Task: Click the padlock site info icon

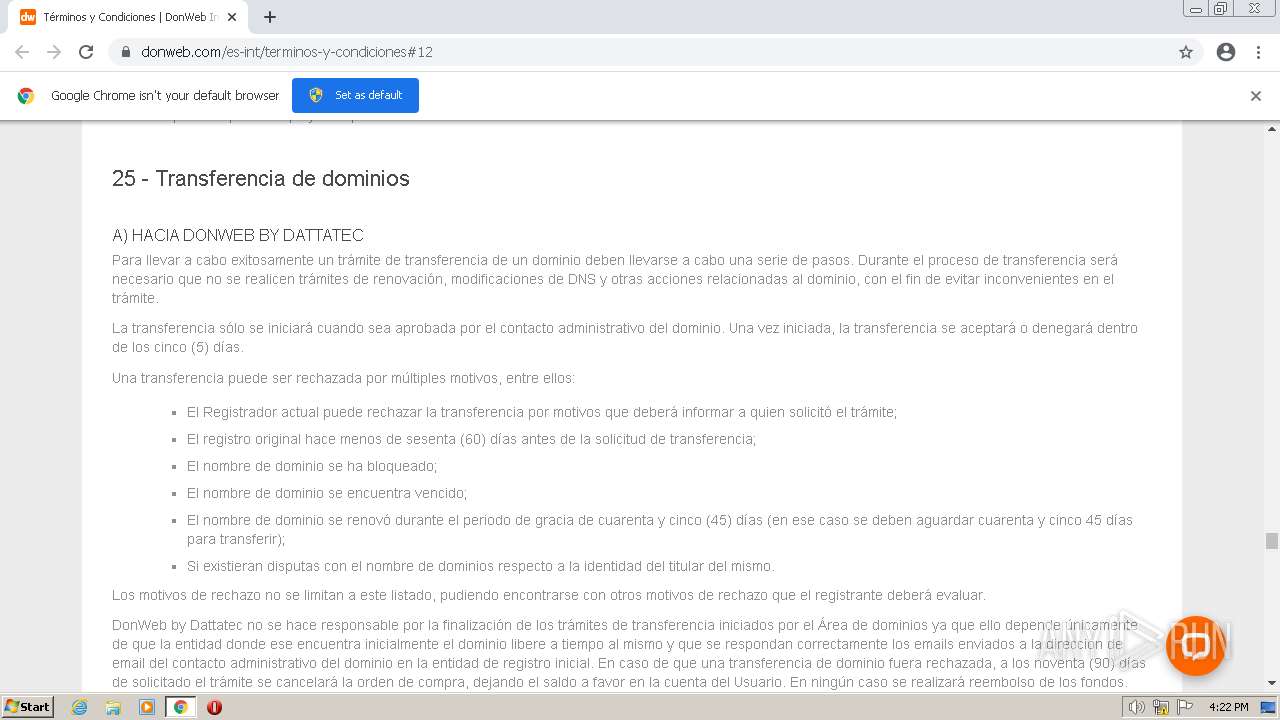Action: pyautogui.click(x=126, y=52)
